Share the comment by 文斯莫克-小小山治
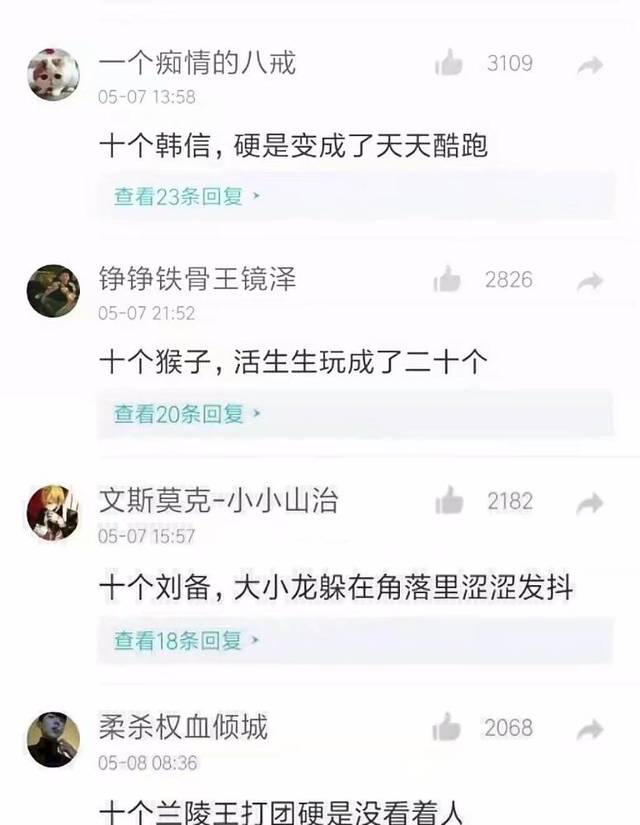 [589, 504]
